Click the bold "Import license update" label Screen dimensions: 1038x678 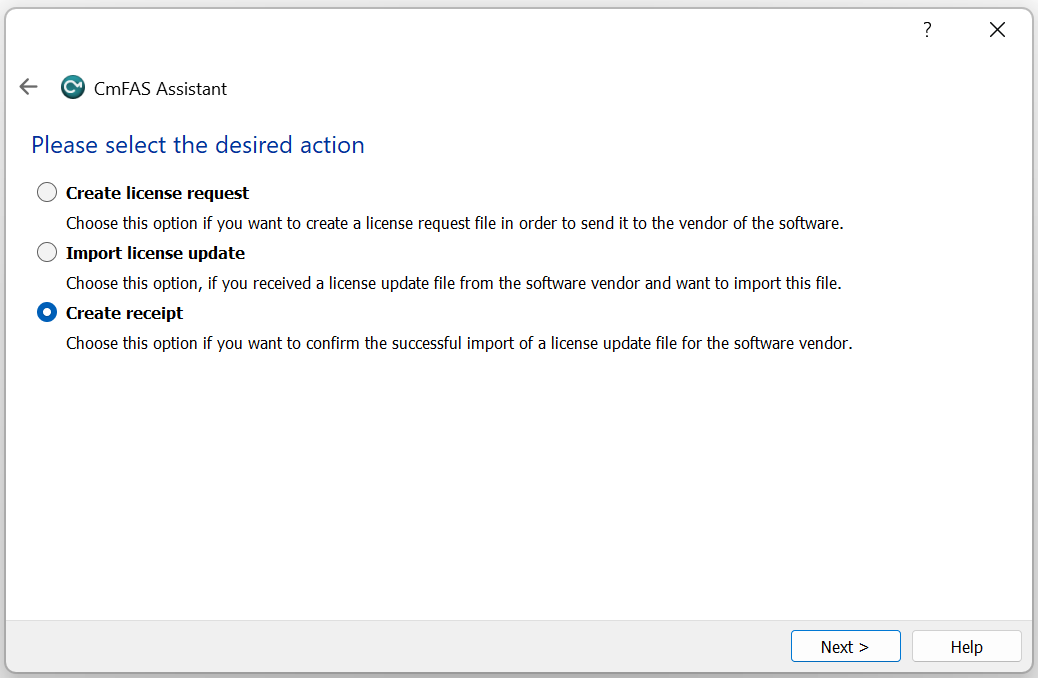point(155,253)
